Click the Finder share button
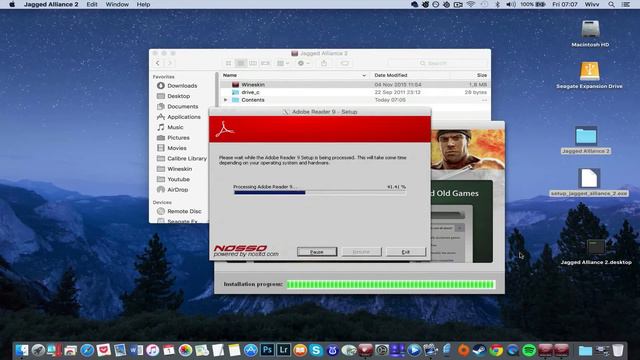The image size is (640, 360). point(324,63)
